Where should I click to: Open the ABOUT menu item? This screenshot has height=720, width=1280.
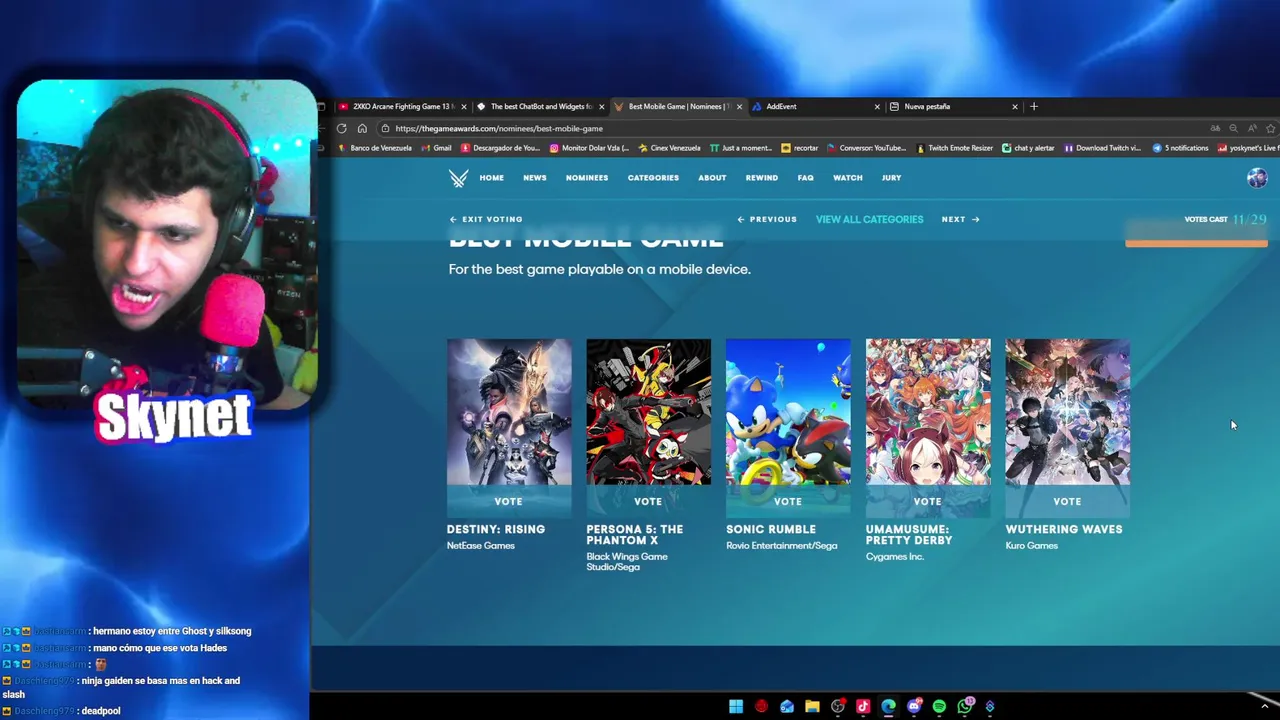tap(712, 178)
